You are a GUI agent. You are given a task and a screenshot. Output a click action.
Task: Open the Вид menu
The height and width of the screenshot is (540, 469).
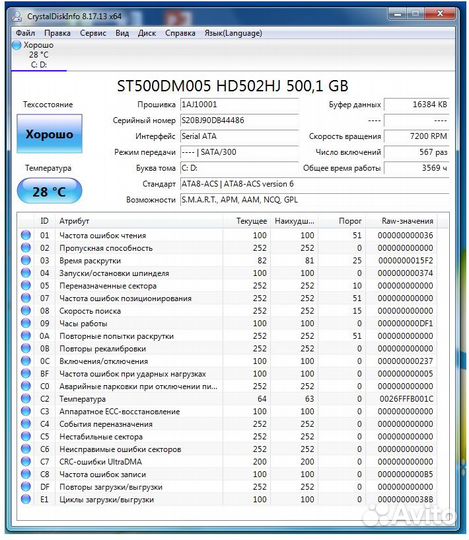tap(122, 33)
